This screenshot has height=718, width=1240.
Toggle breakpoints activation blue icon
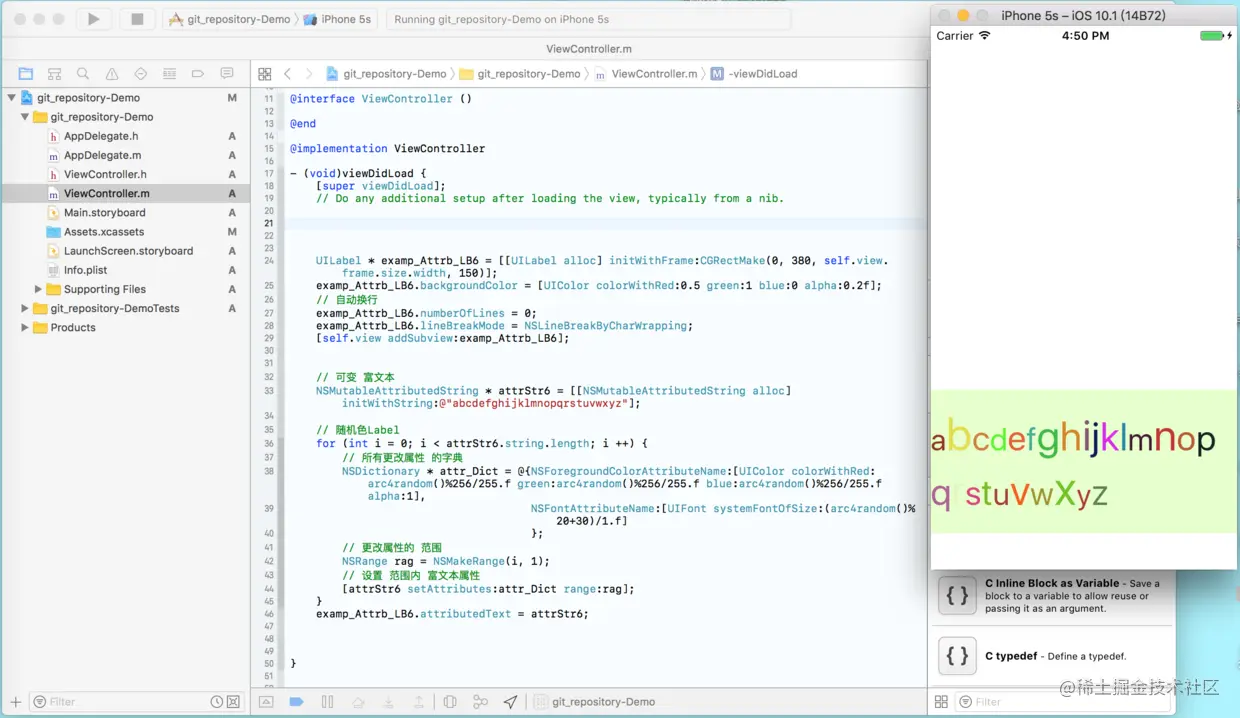[296, 702]
